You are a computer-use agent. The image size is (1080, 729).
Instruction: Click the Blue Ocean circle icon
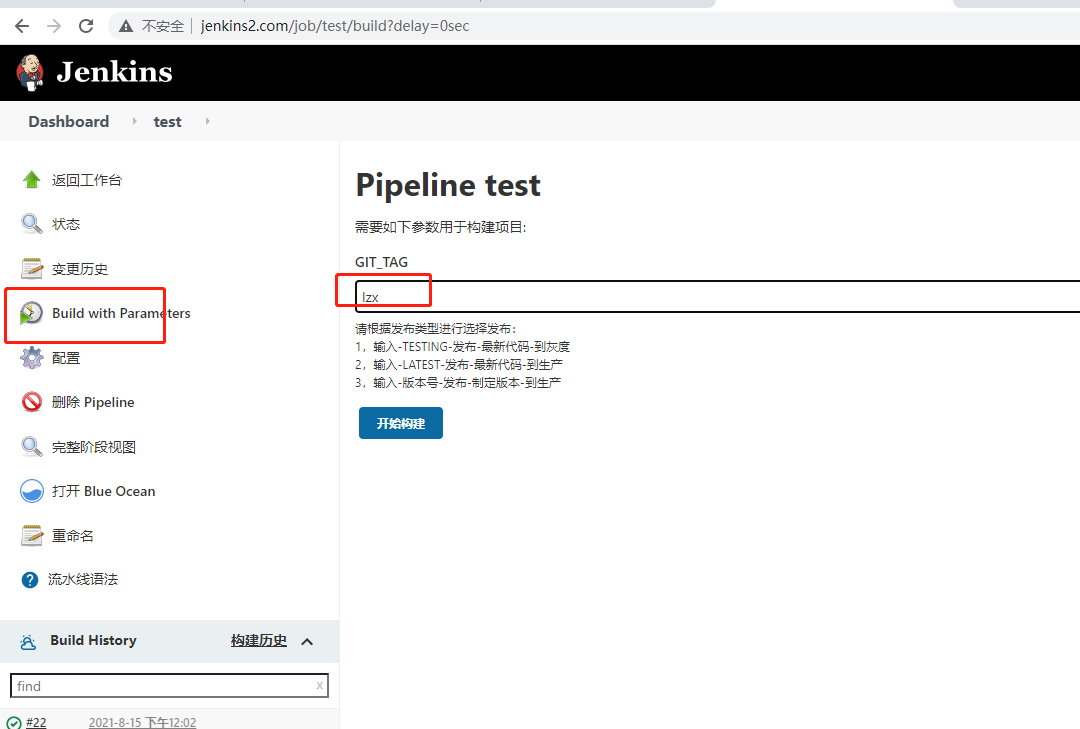pyautogui.click(x=32, y=491)
